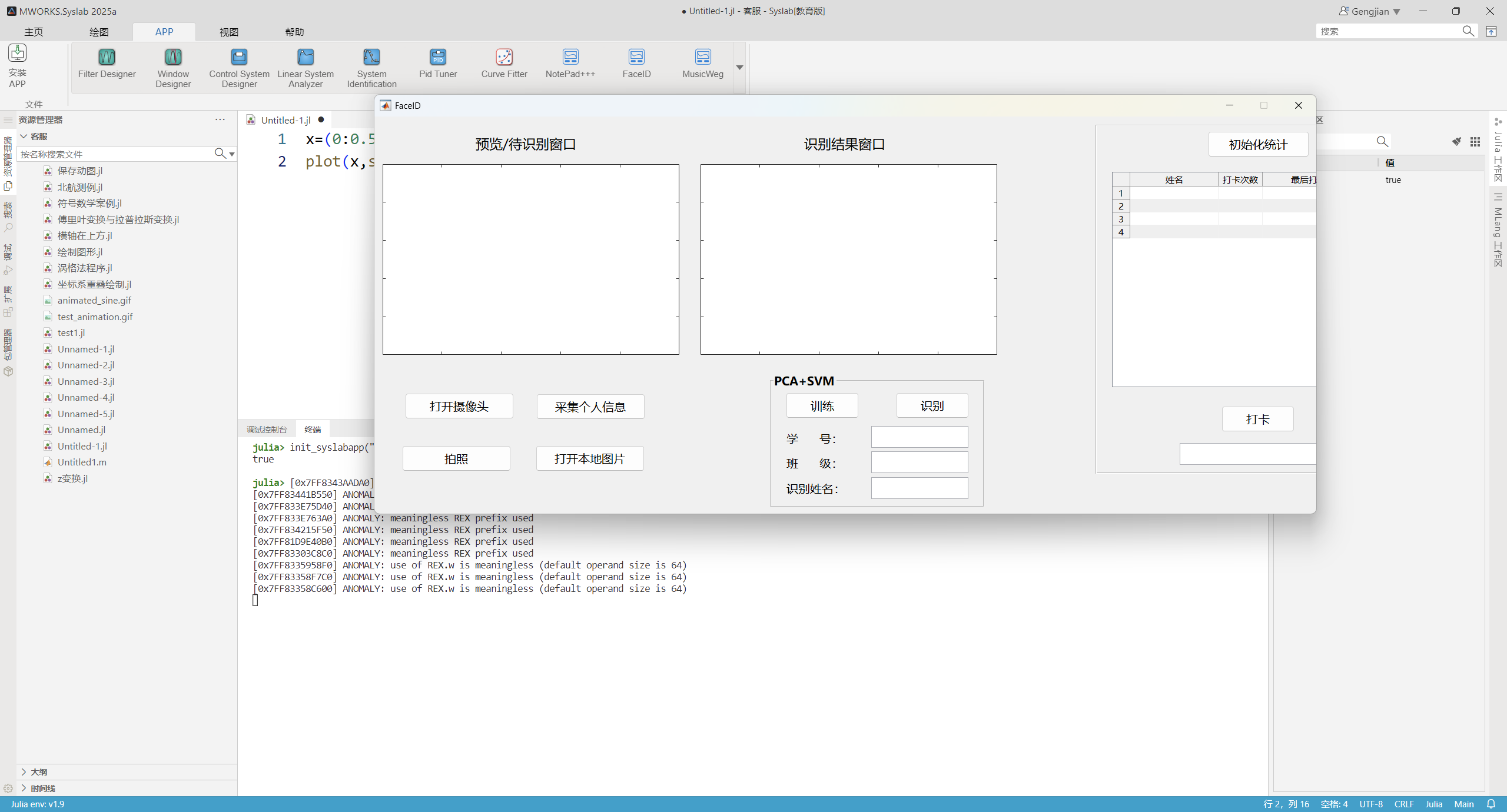Click the 拍照 button
This screenshot has height=812, width=1507.
click(x=456, y=458)
